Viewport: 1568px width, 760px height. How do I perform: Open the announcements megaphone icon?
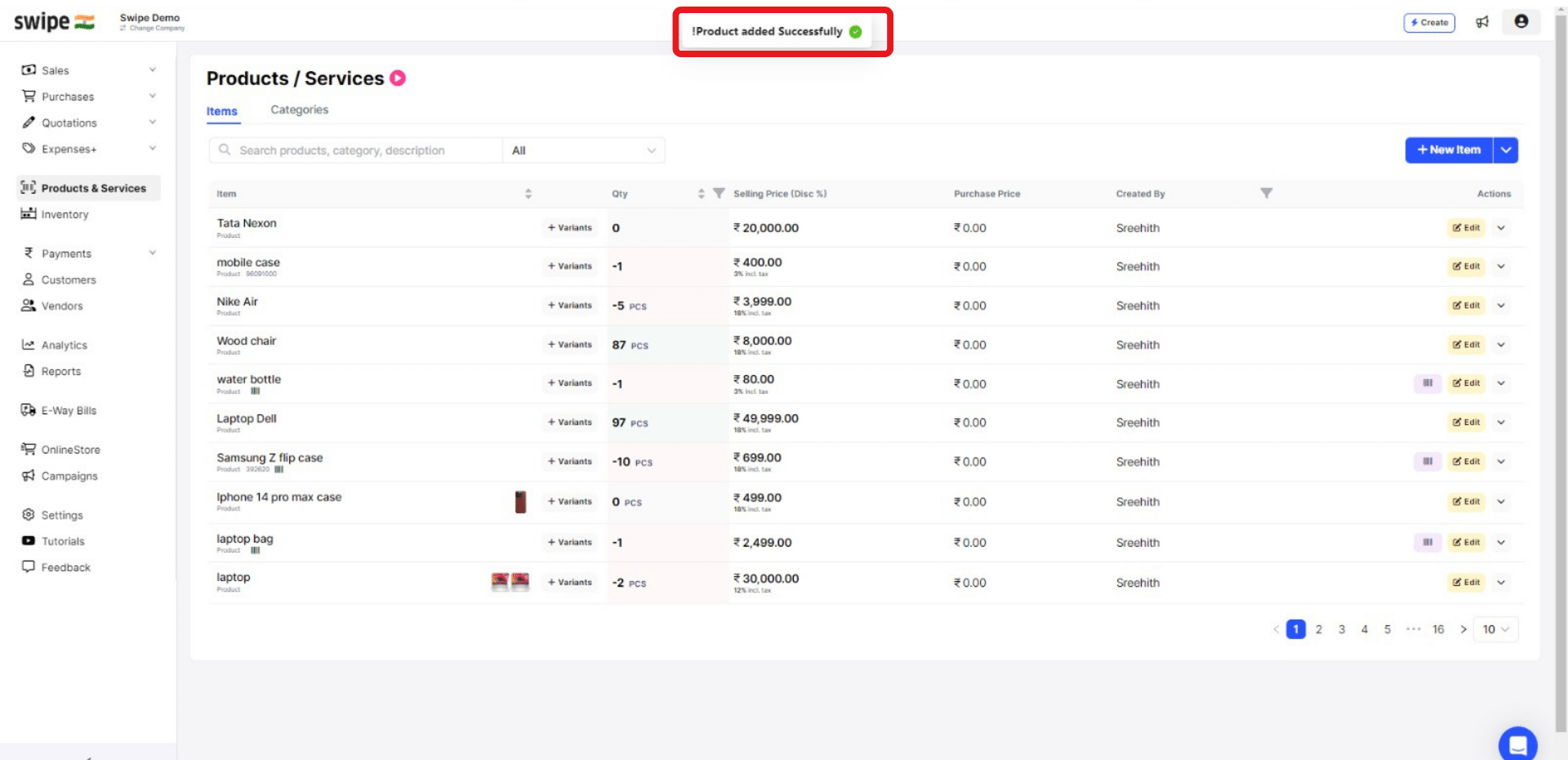(x=1483, y=22)
